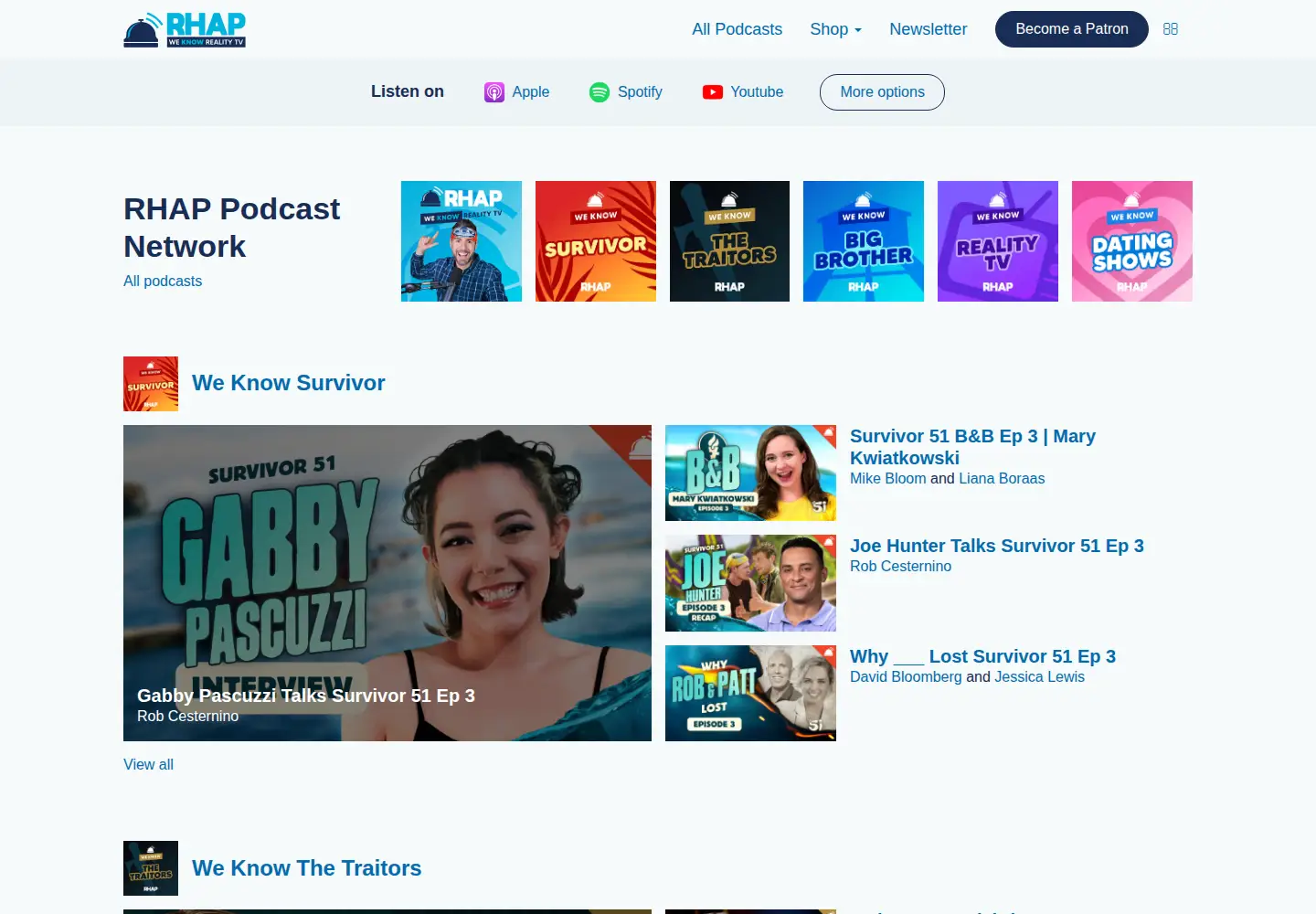Click the Apple Podcasts icon

494,92
